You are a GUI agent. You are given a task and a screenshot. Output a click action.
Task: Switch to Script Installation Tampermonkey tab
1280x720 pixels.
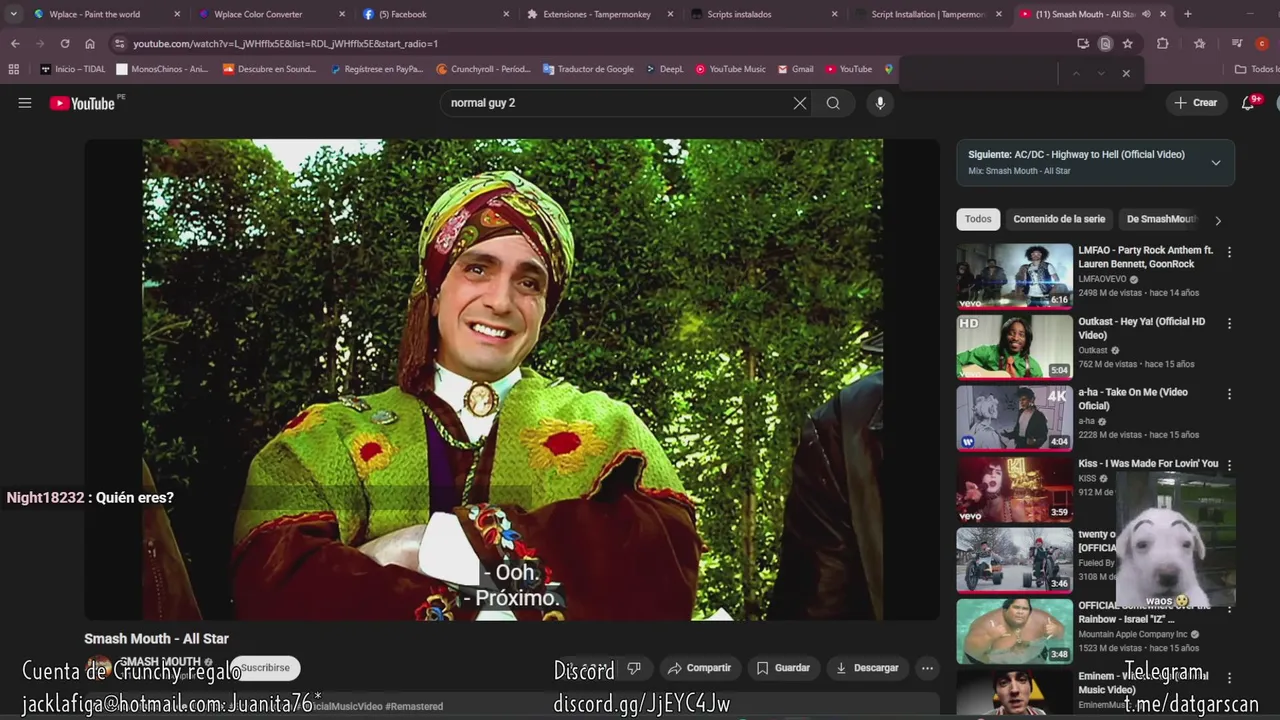coord(928,14)
